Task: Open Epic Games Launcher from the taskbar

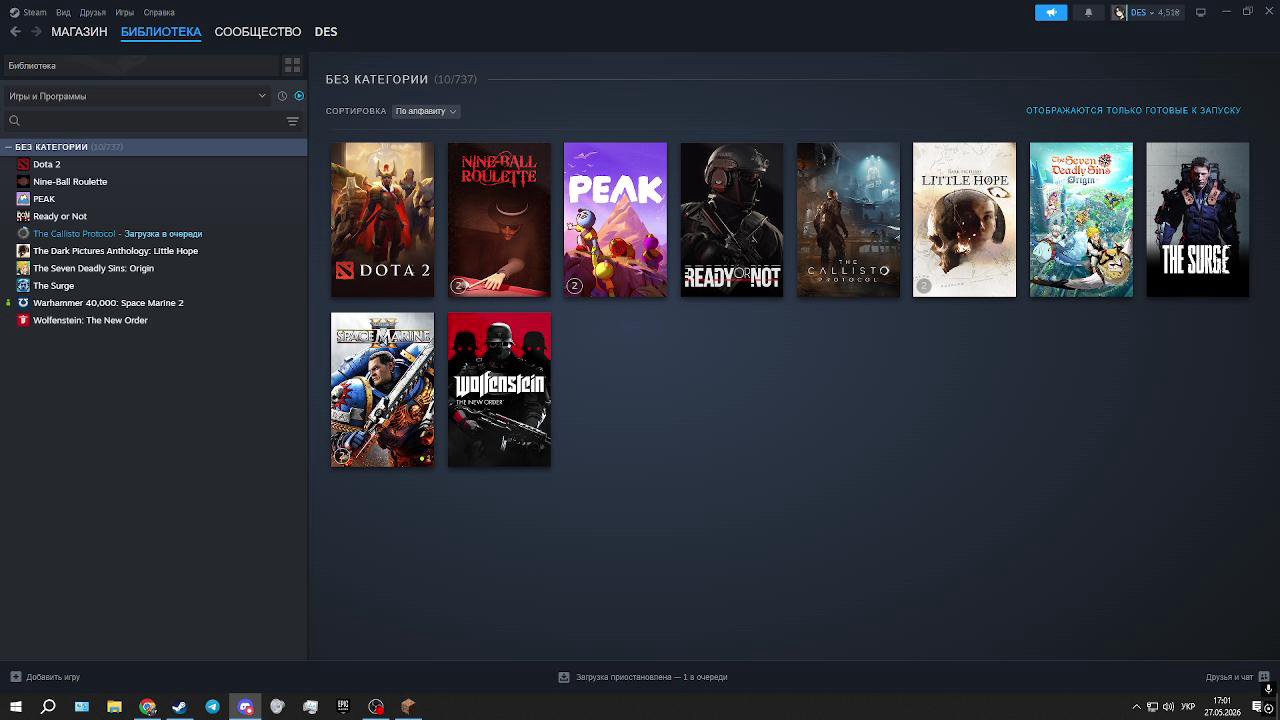Action: (343, 707)
